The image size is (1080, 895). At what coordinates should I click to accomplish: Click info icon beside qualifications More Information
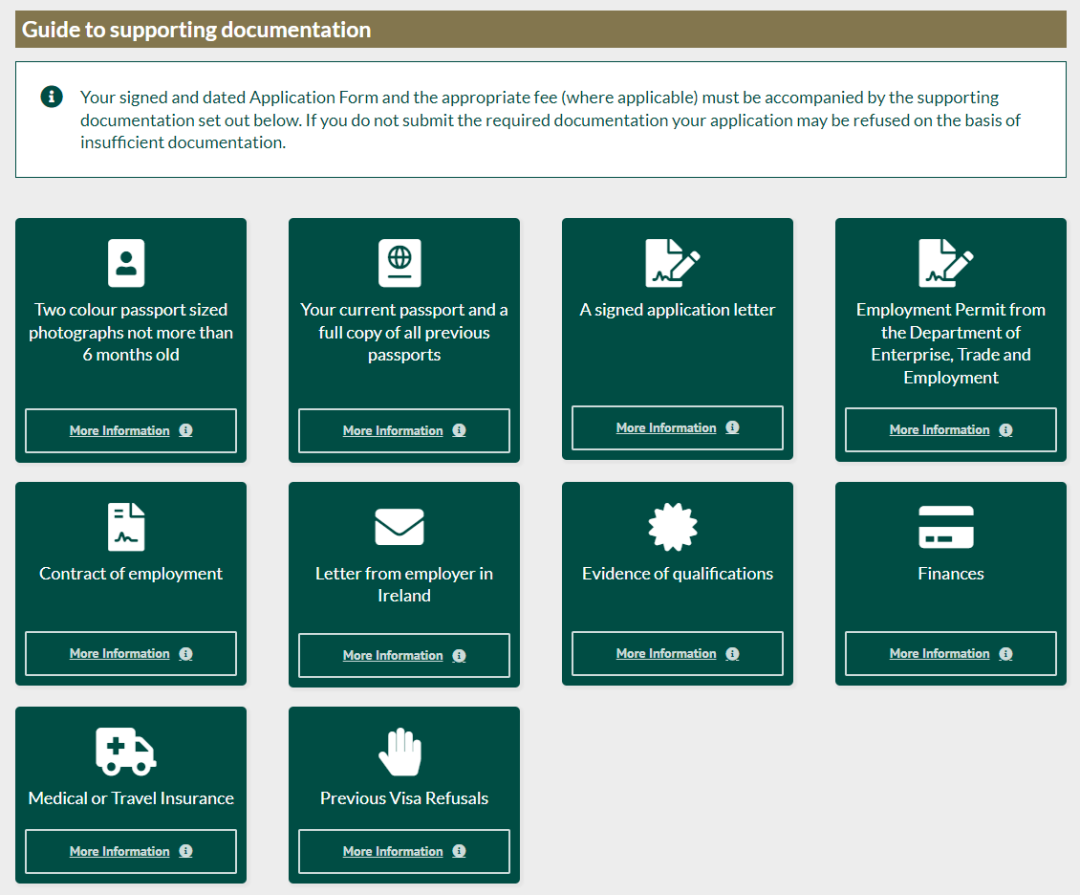point(732,653)
